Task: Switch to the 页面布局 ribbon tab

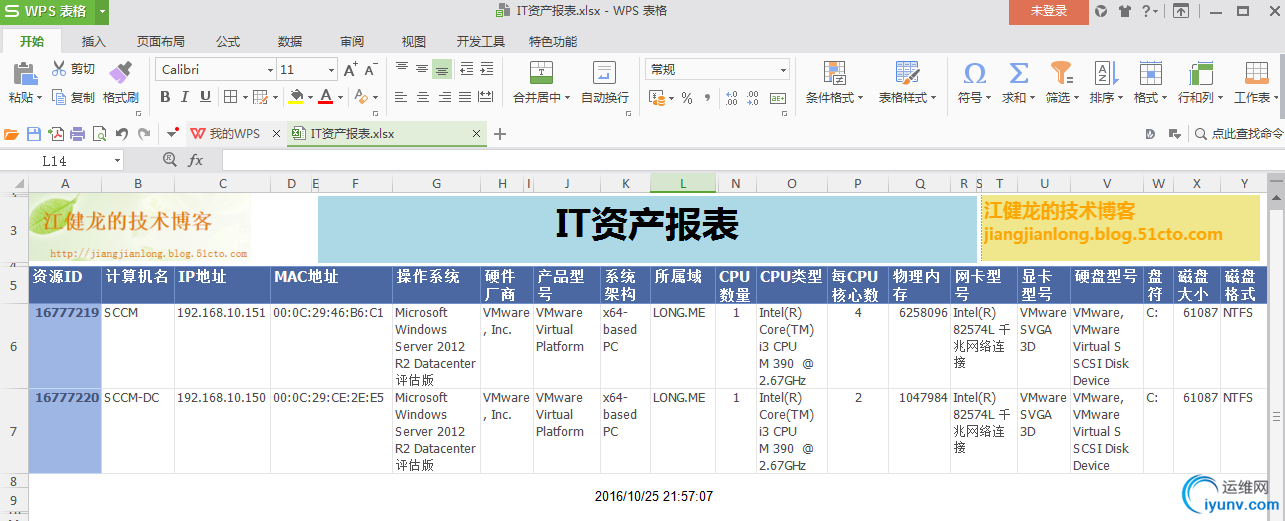Action: pos(161,41)
